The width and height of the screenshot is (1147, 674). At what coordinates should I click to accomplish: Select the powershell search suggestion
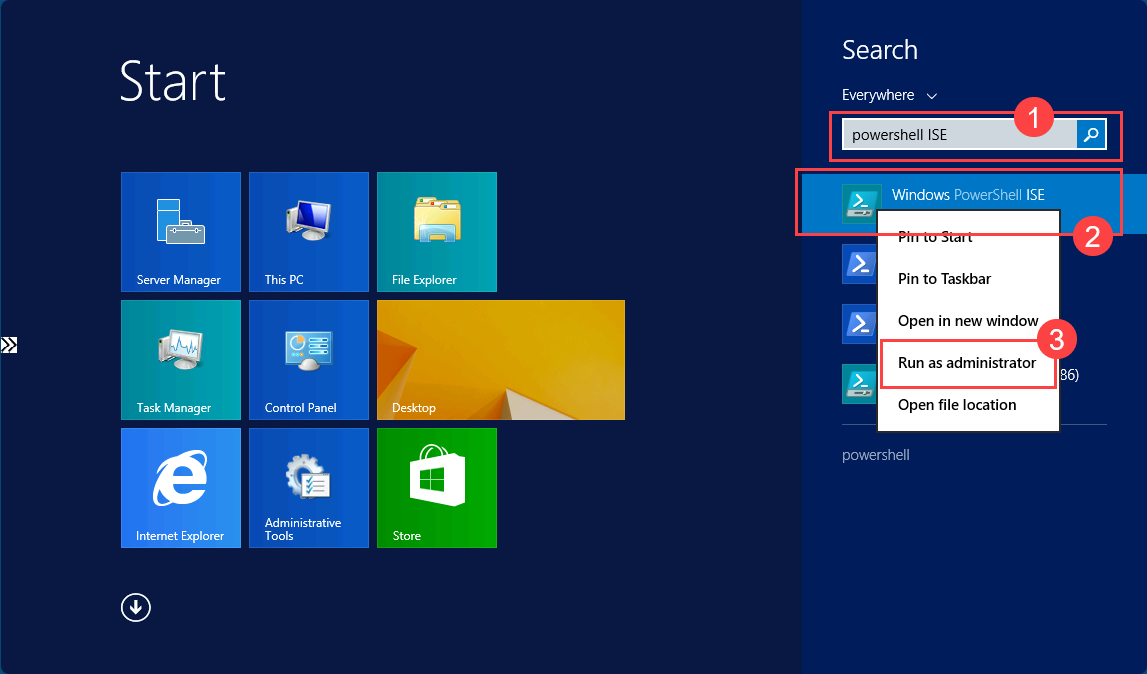coord(875,454)
